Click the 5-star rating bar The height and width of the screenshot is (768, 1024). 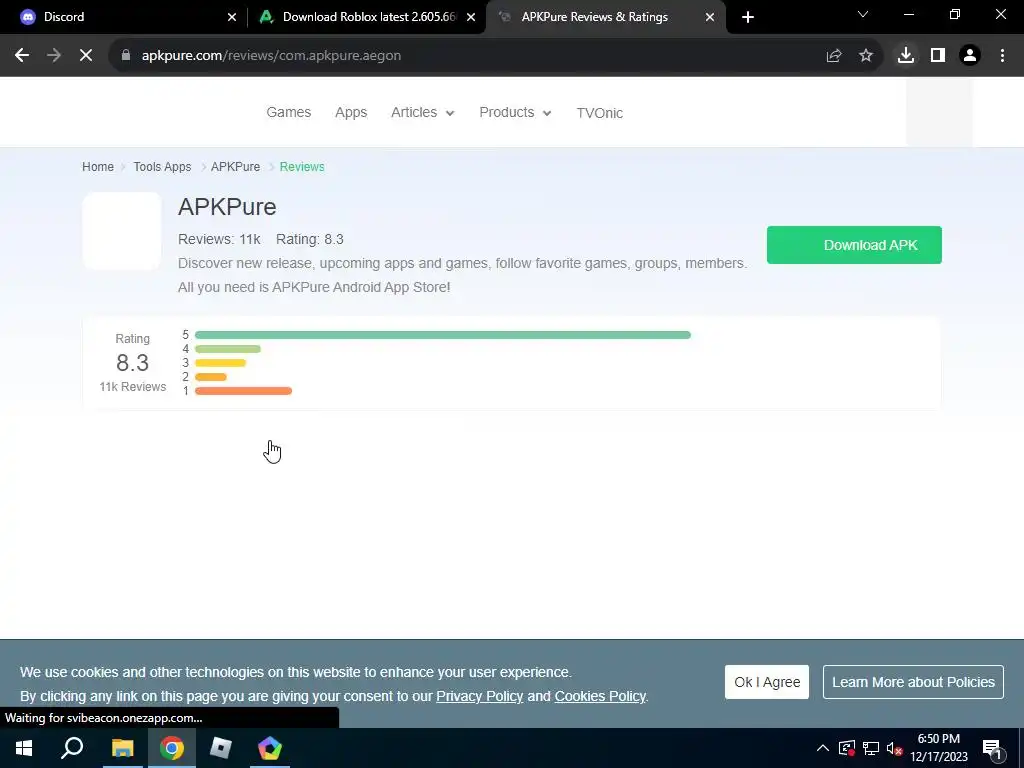(443, 335)
